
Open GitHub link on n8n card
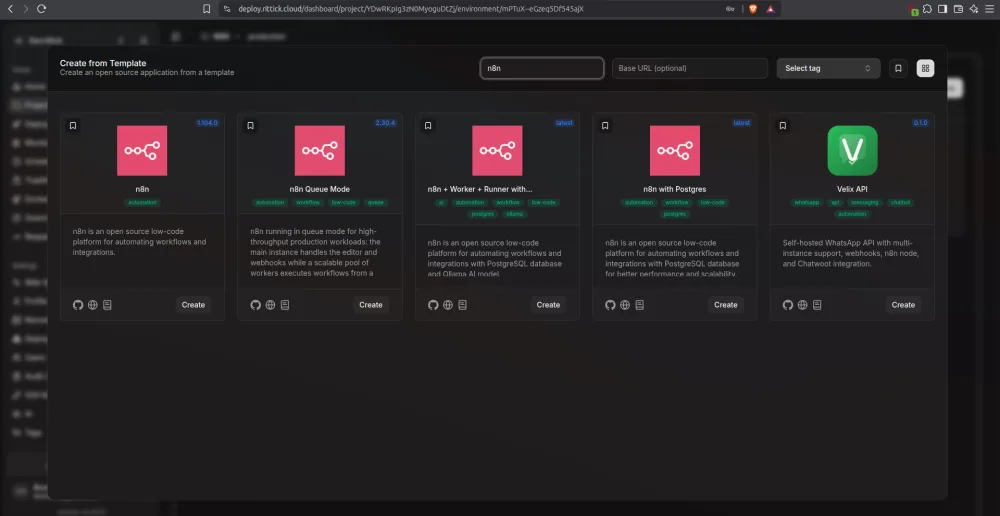[x=78, y=305]
